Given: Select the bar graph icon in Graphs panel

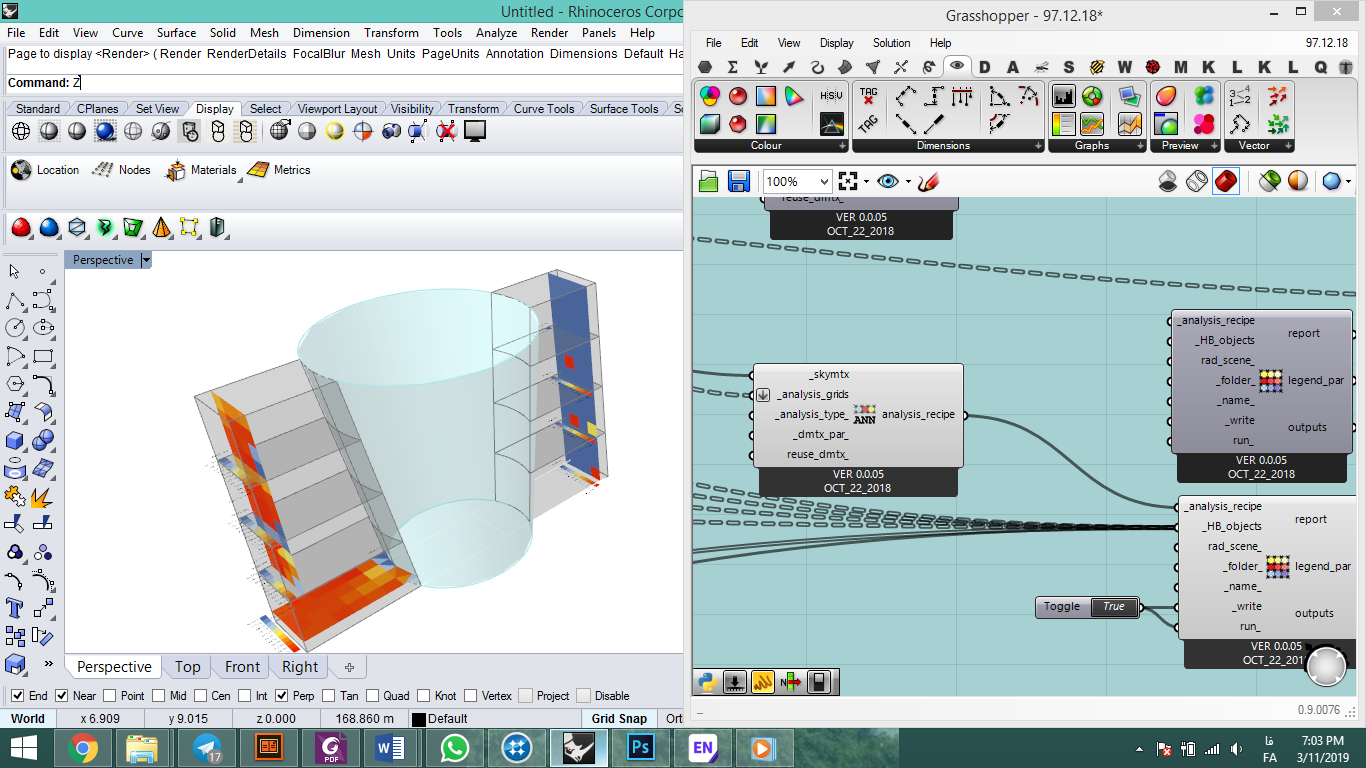Looking at the screenshot, I should click(x=1063, y=96).
